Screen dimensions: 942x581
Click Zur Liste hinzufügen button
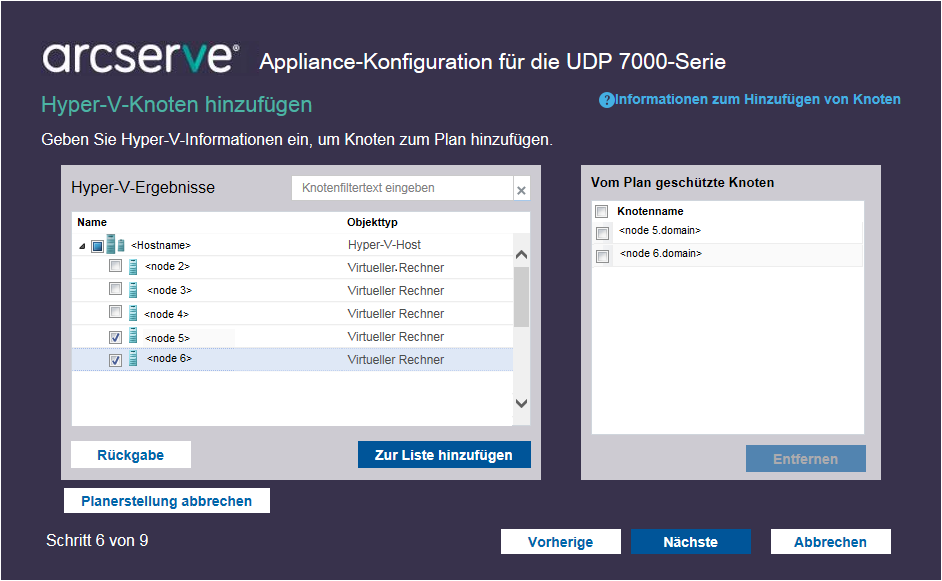pyautogui.click(x=444, y=455)
